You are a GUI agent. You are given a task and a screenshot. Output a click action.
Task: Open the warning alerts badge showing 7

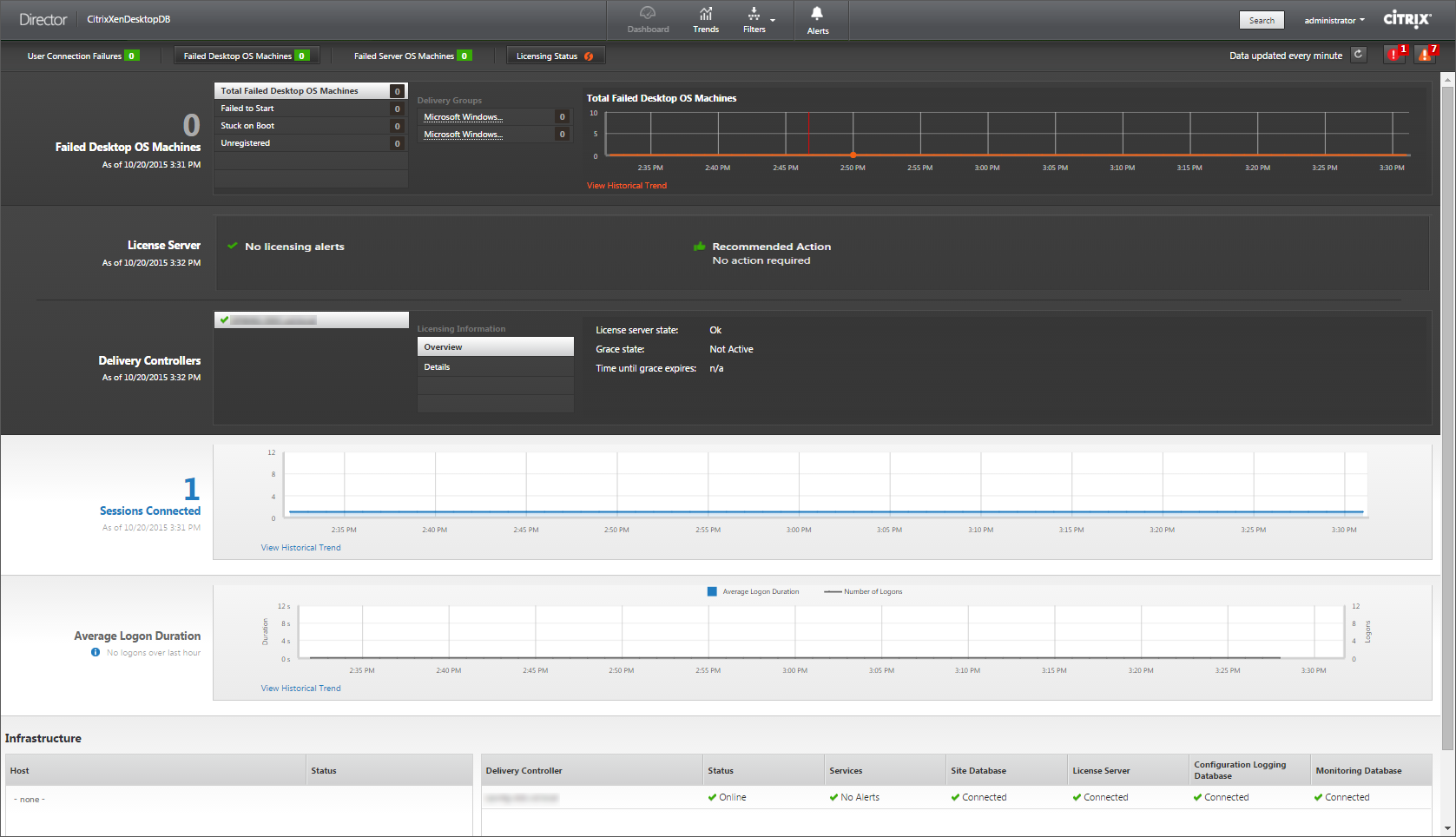click(x=1425, y=55)
